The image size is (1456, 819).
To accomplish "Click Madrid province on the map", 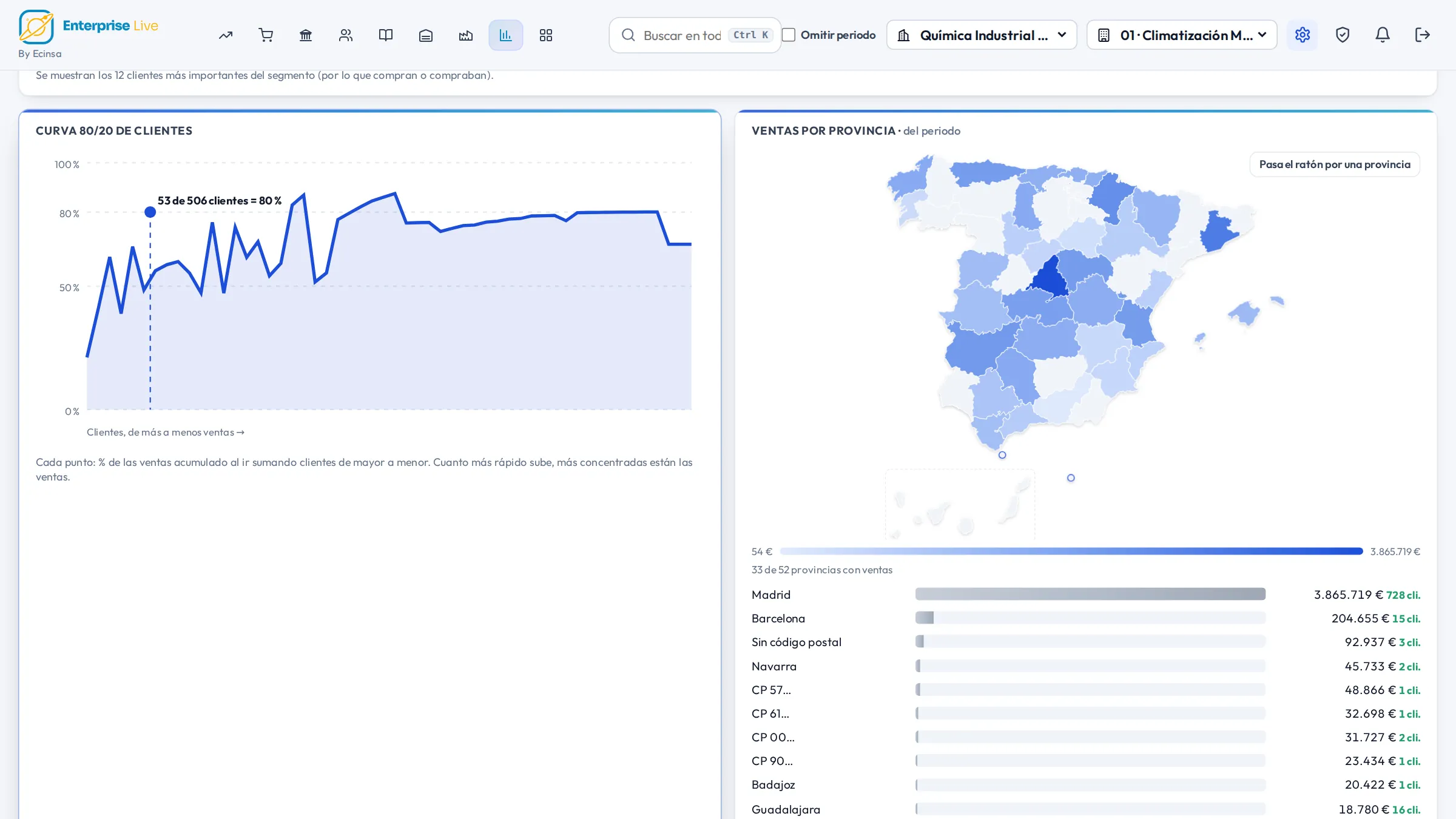I will tap(1051, 278).
